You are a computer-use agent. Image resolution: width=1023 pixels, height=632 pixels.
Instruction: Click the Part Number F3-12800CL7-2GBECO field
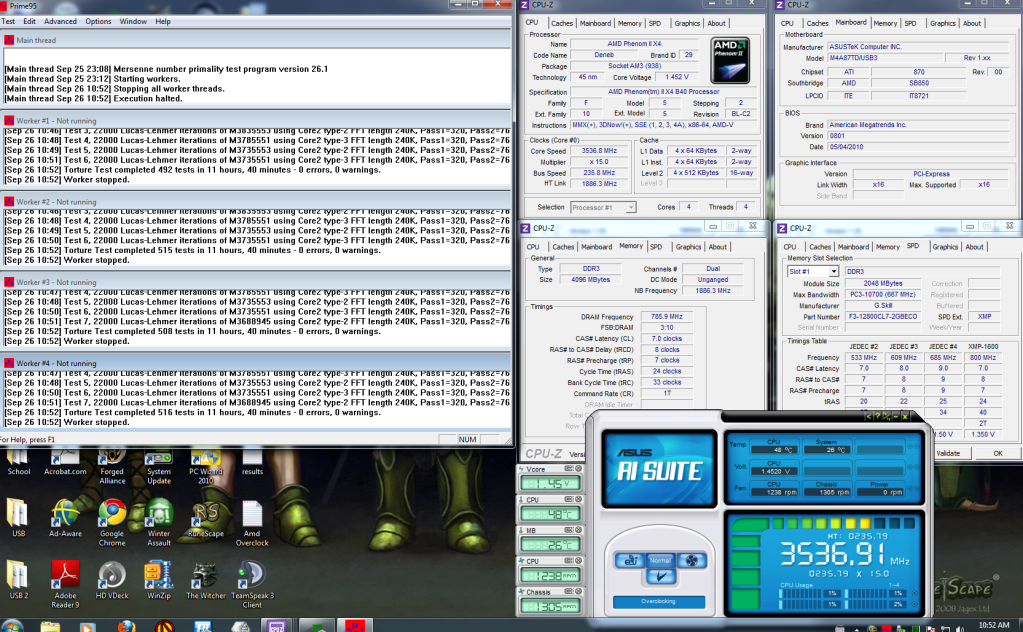click(x=883, y=316)
